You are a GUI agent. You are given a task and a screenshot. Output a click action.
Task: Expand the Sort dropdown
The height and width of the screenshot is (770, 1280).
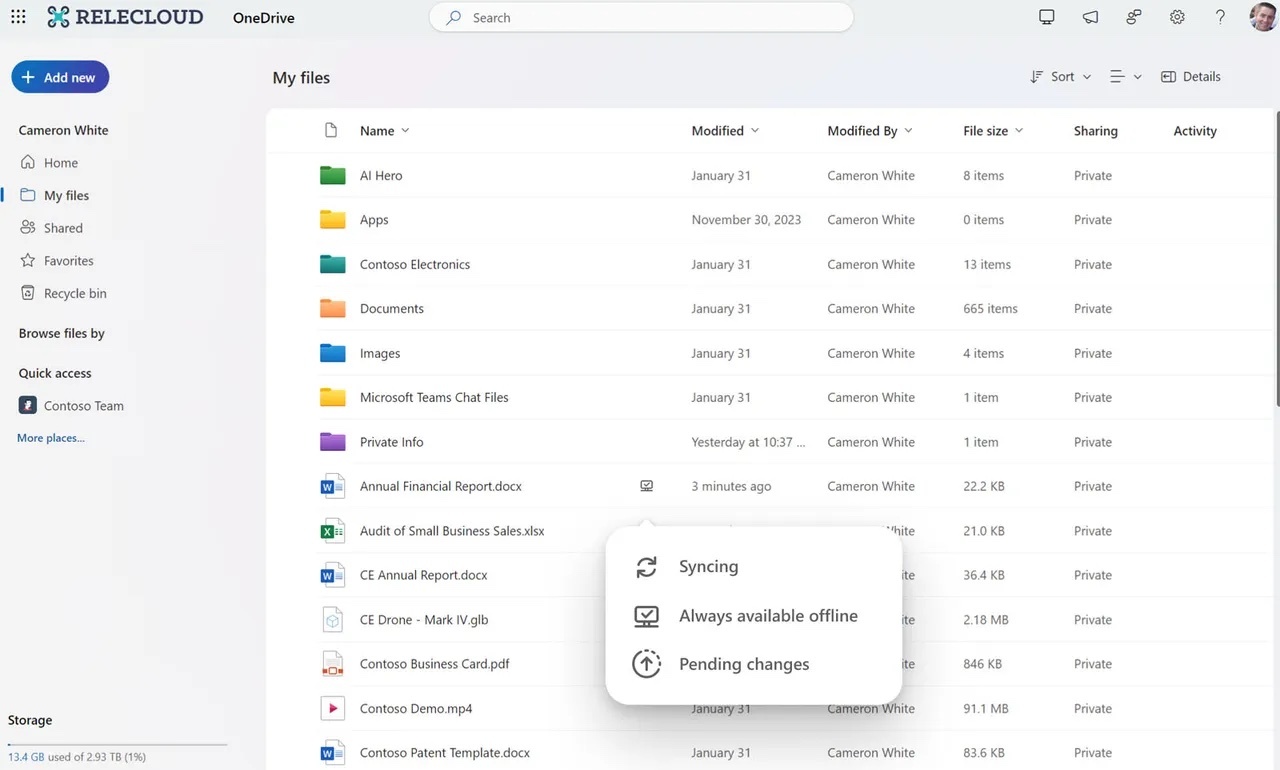pyautogui.click(x=1061, y=77)
